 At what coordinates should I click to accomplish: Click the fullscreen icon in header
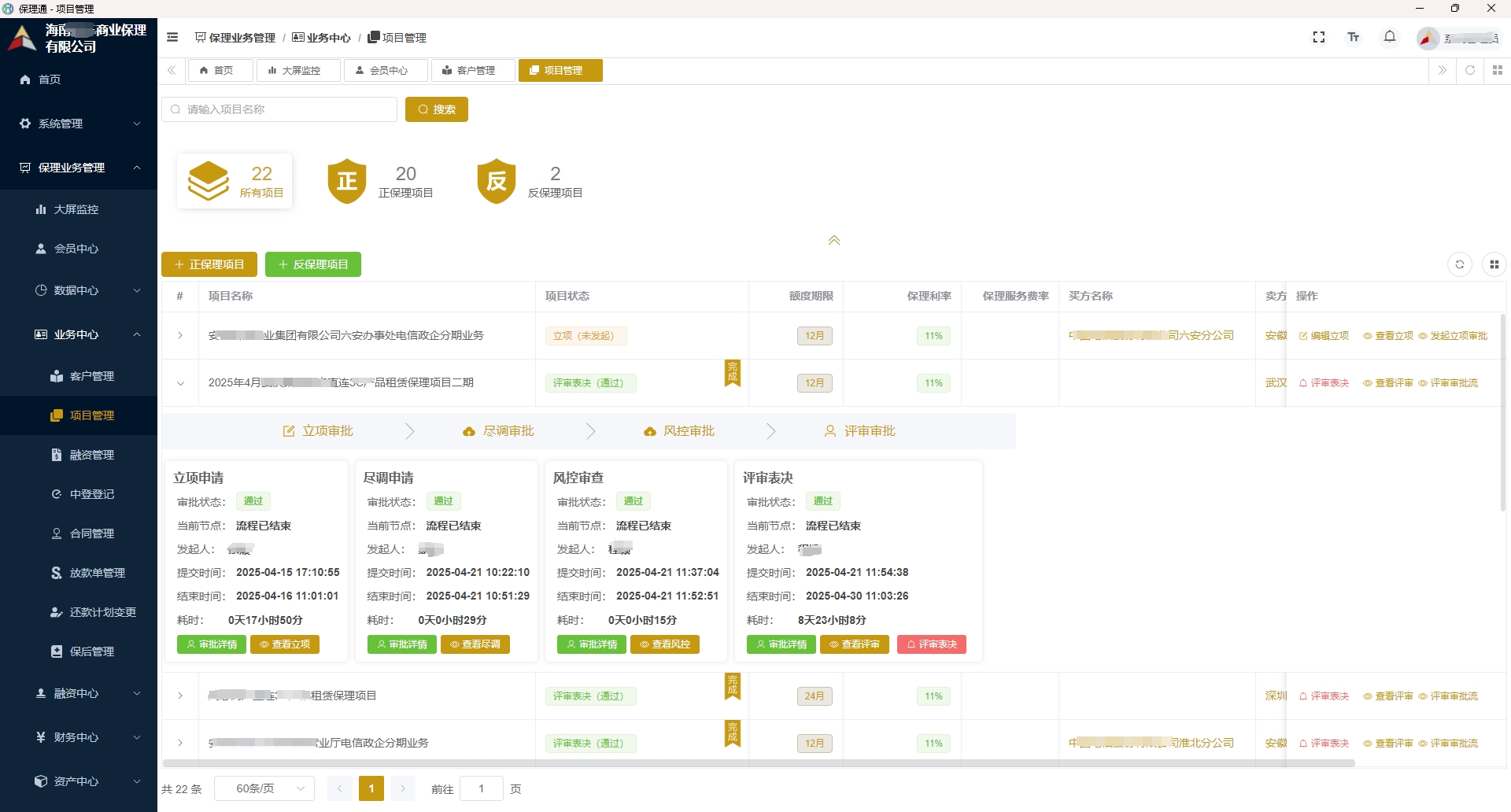coord(1319,37)
